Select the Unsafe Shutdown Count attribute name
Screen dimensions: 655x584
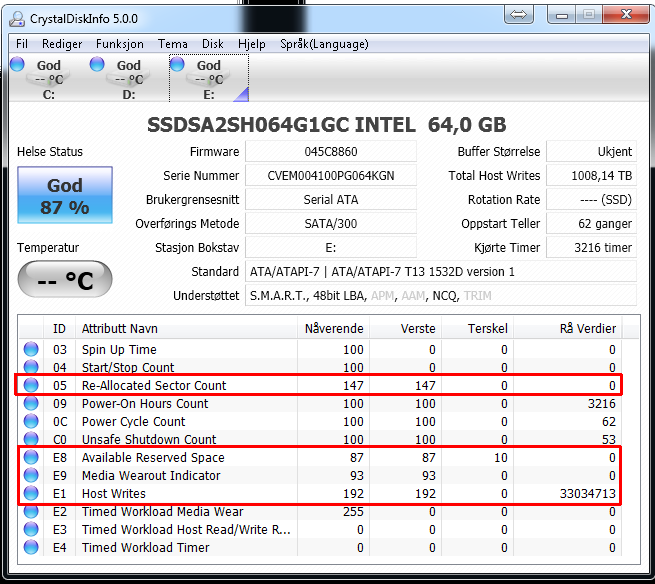point(149,439)
